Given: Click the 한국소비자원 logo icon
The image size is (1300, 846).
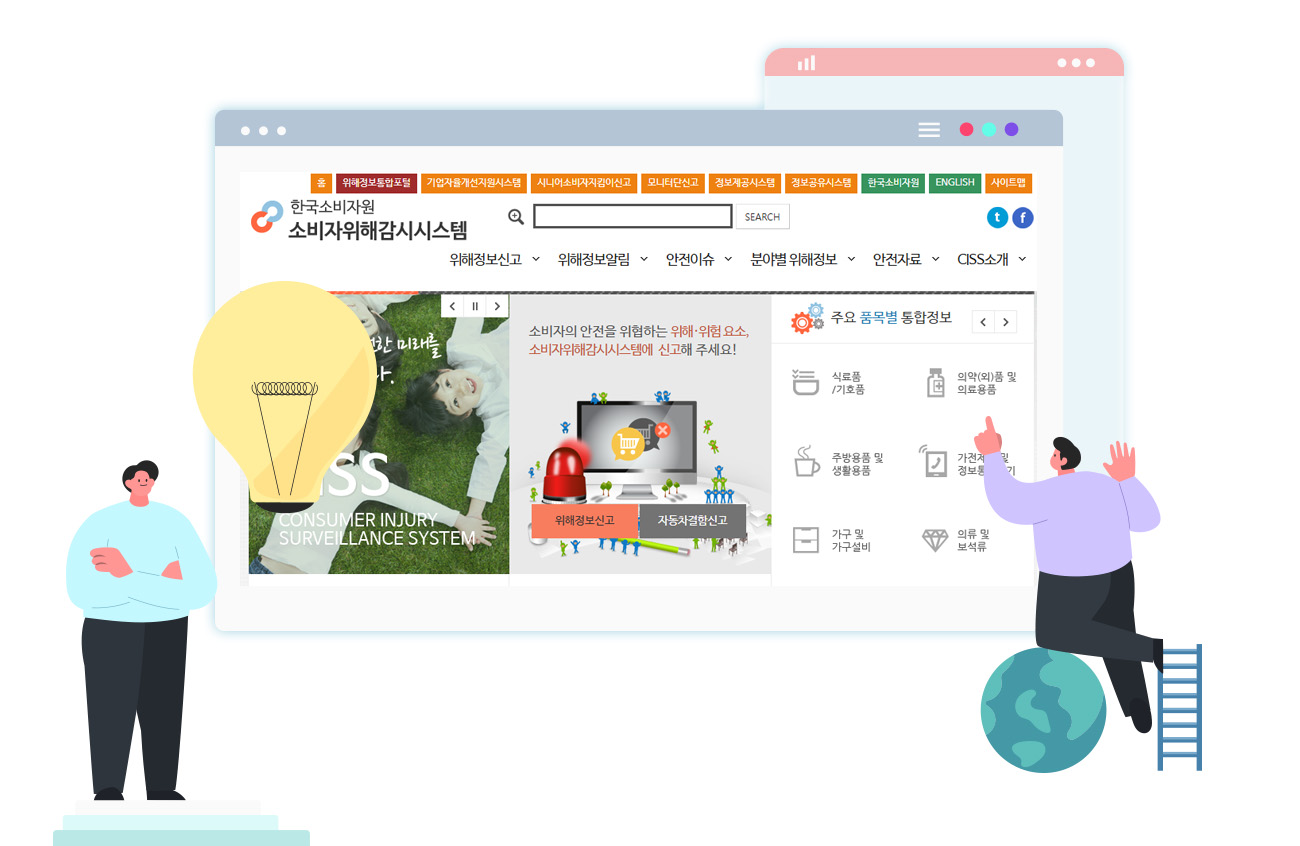Looking at the screenshot, I should 267,218.
